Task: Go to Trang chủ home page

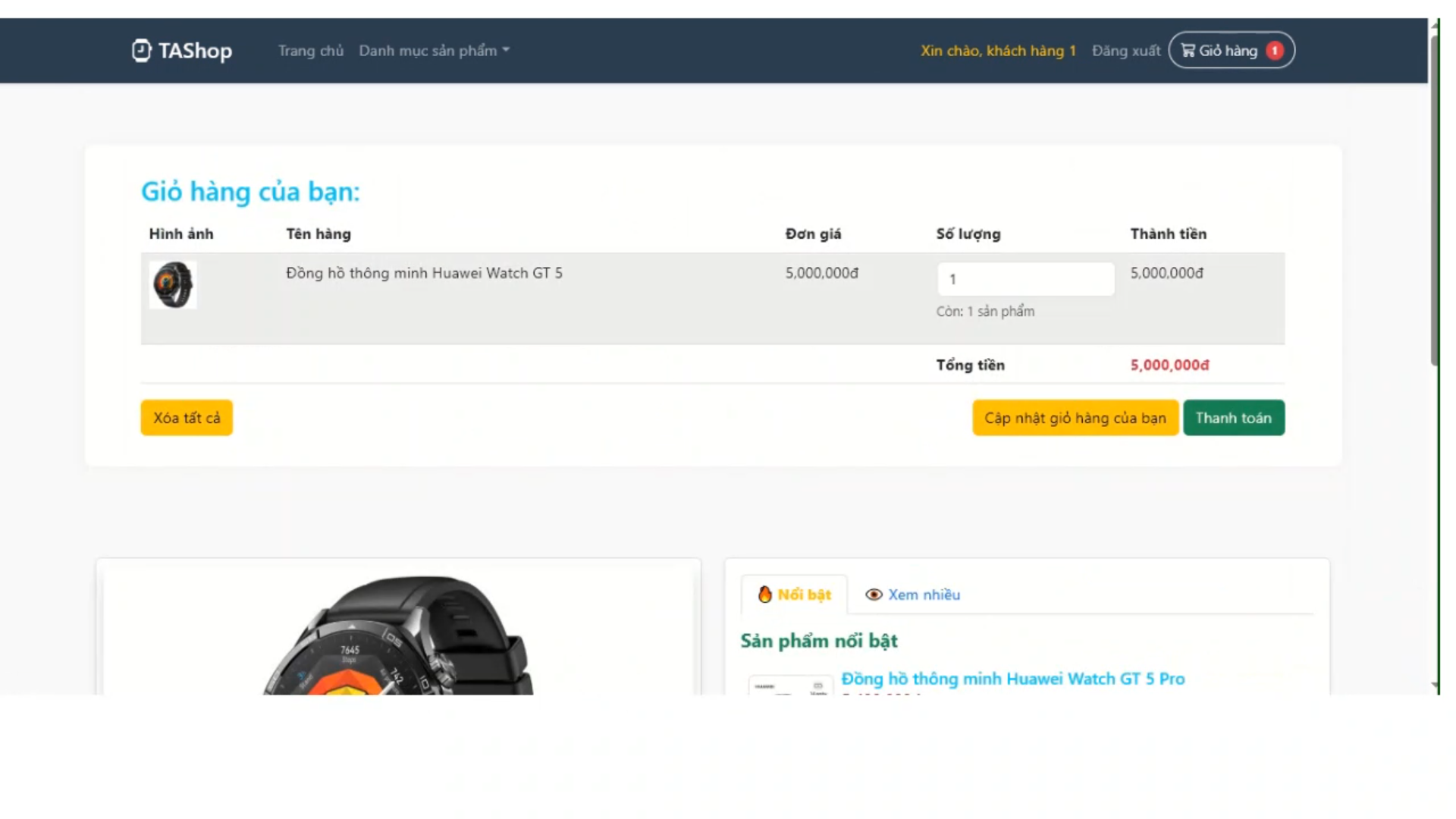Action: [311, 51]
